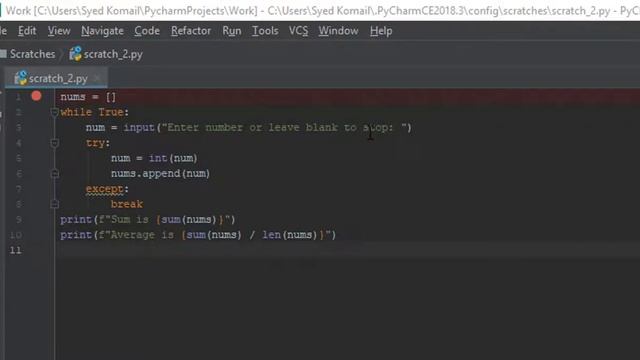Place cursor on 'nums = []' line
Viewport: 640px width, 360px height.
[x=88, y=97]
